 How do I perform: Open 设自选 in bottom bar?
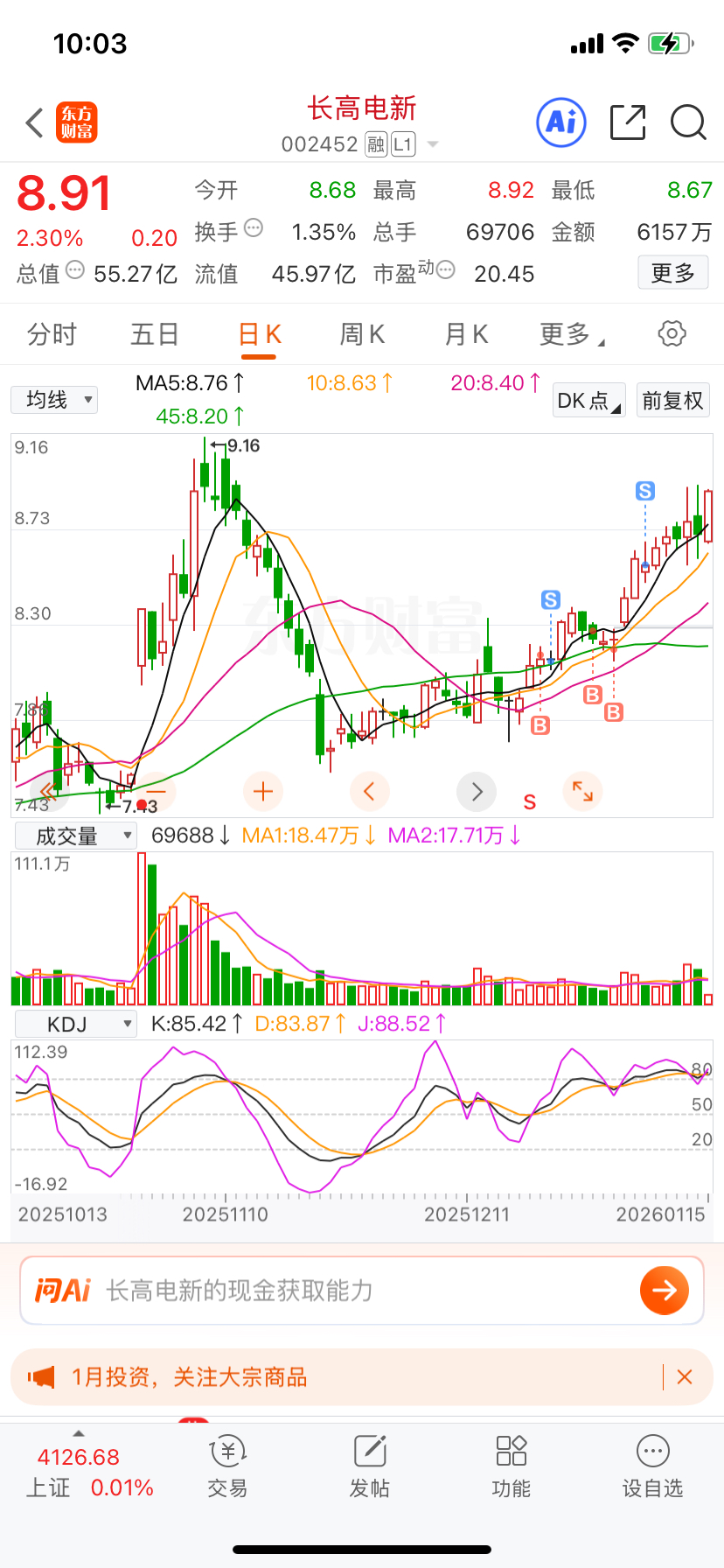click(653, 1466)
